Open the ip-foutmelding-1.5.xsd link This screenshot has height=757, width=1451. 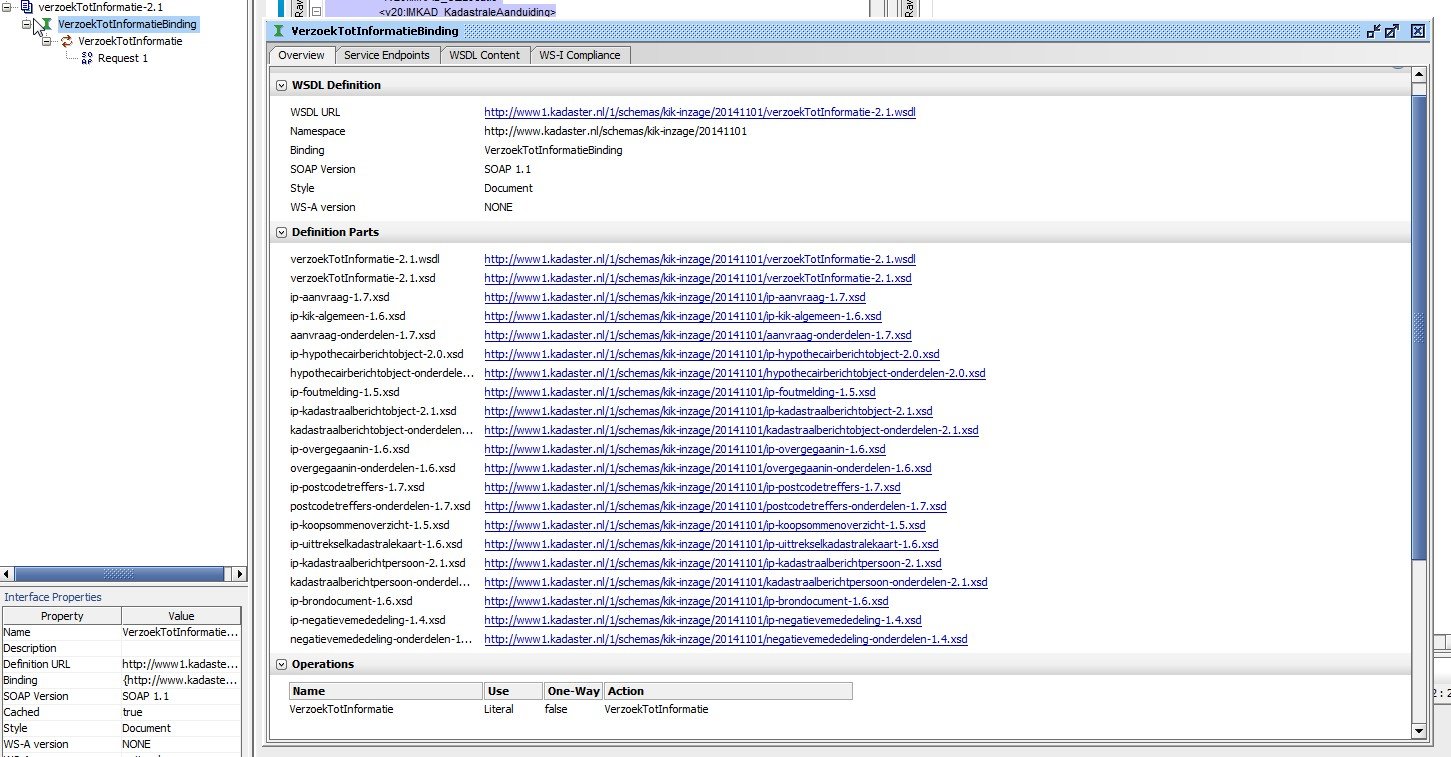point(680,392)
